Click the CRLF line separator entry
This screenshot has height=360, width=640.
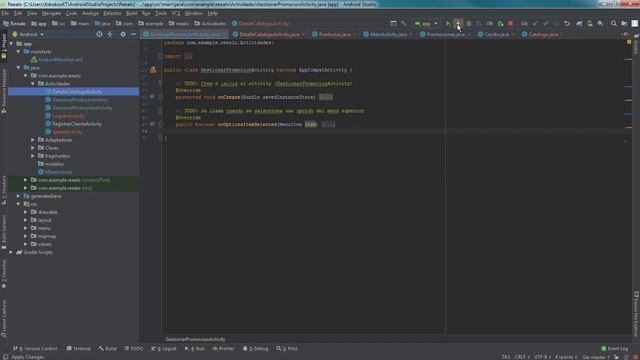tap(521, 357)
